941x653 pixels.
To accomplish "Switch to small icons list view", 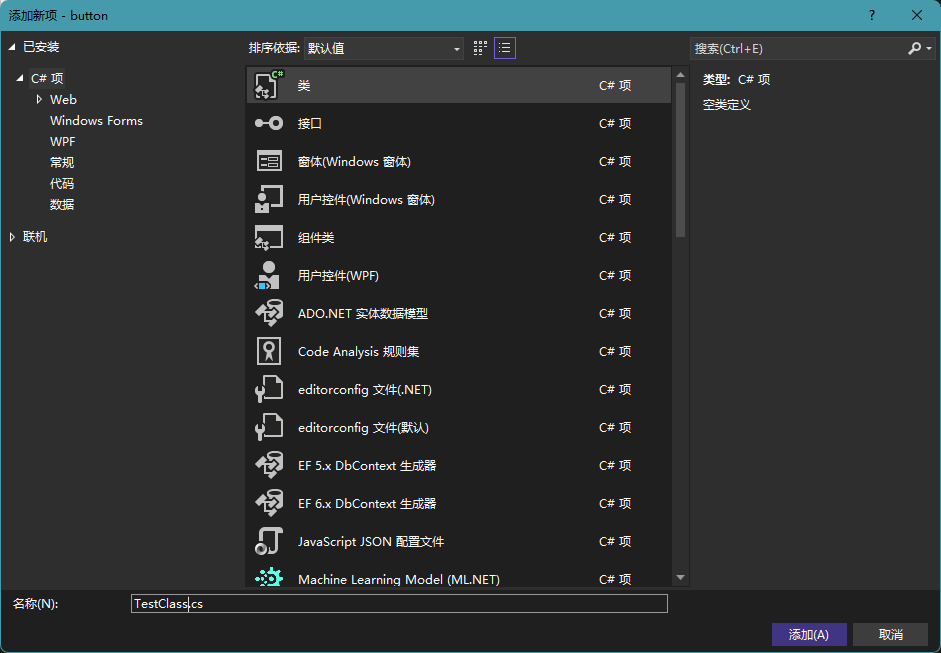I will (505, 48).
